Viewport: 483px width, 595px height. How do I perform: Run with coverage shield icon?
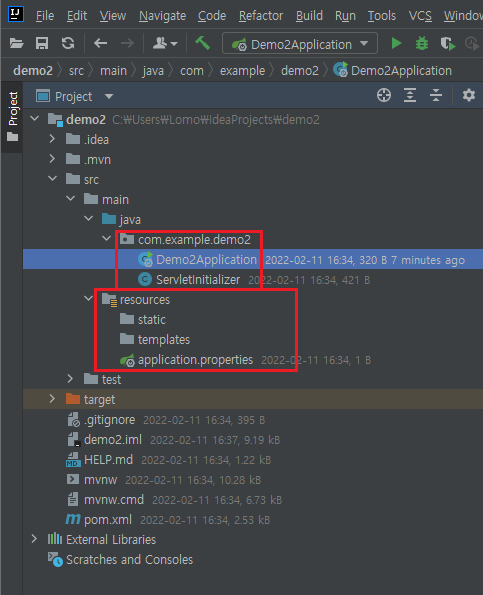click(447, 44)
